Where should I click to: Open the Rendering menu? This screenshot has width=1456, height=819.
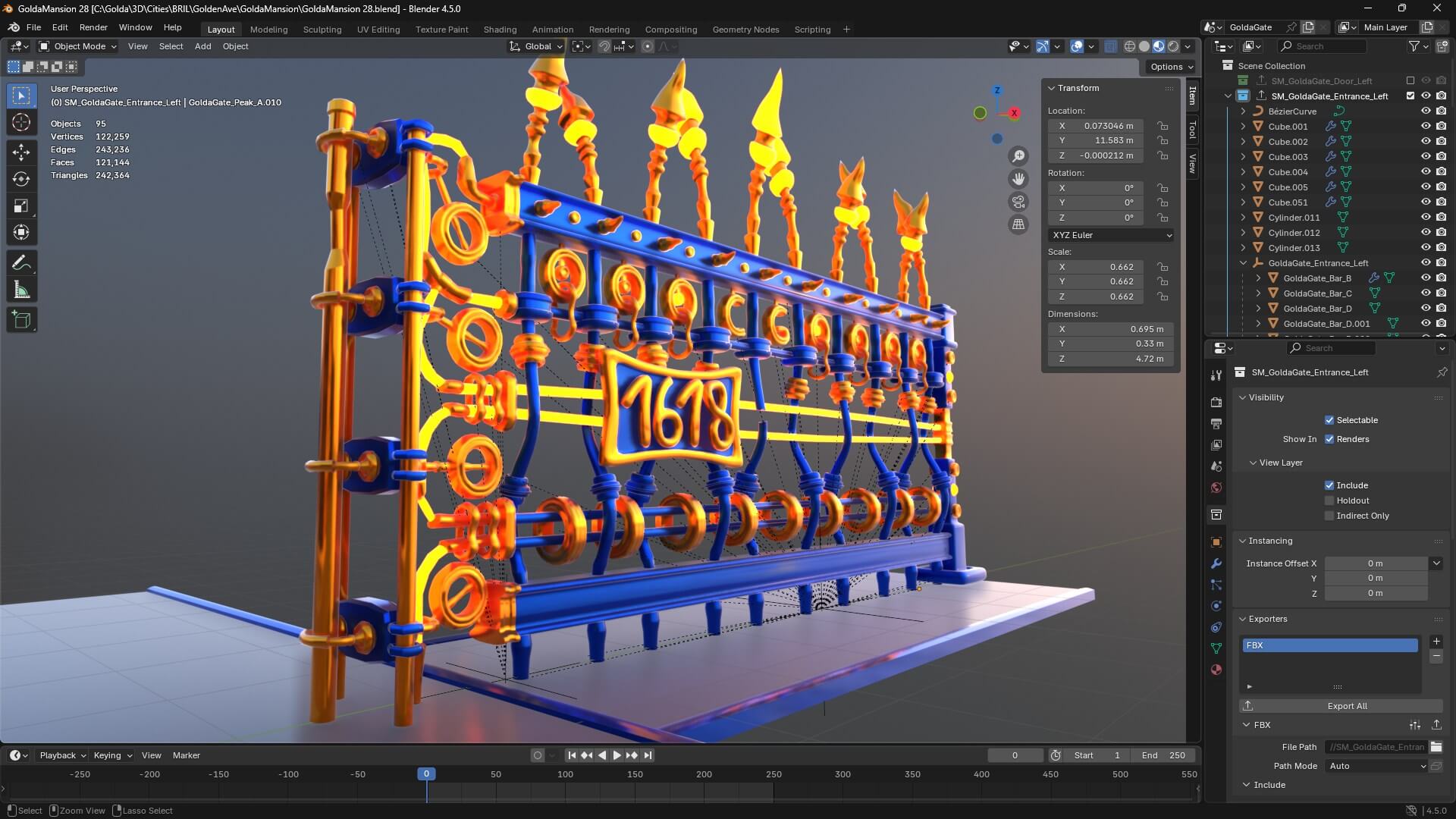[609, 30]
